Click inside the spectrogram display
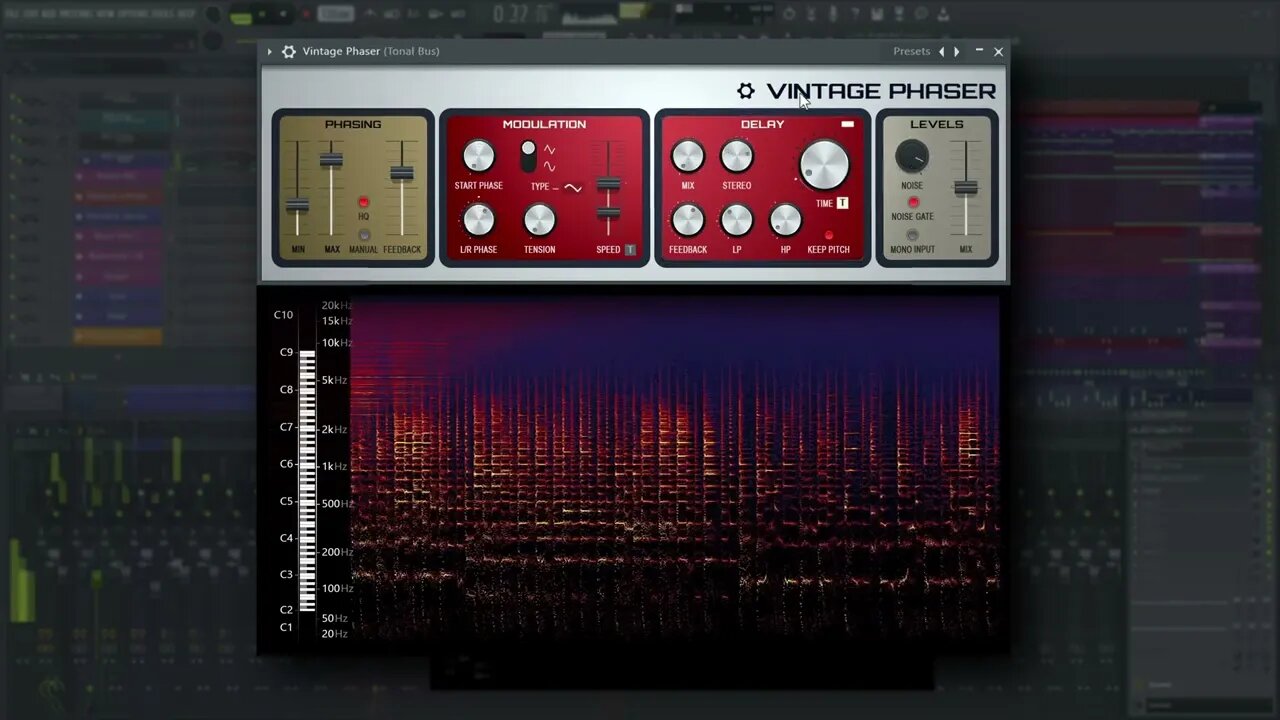Image resolution: width=1280 pixels, height=720 pixels. click(675, 468)
